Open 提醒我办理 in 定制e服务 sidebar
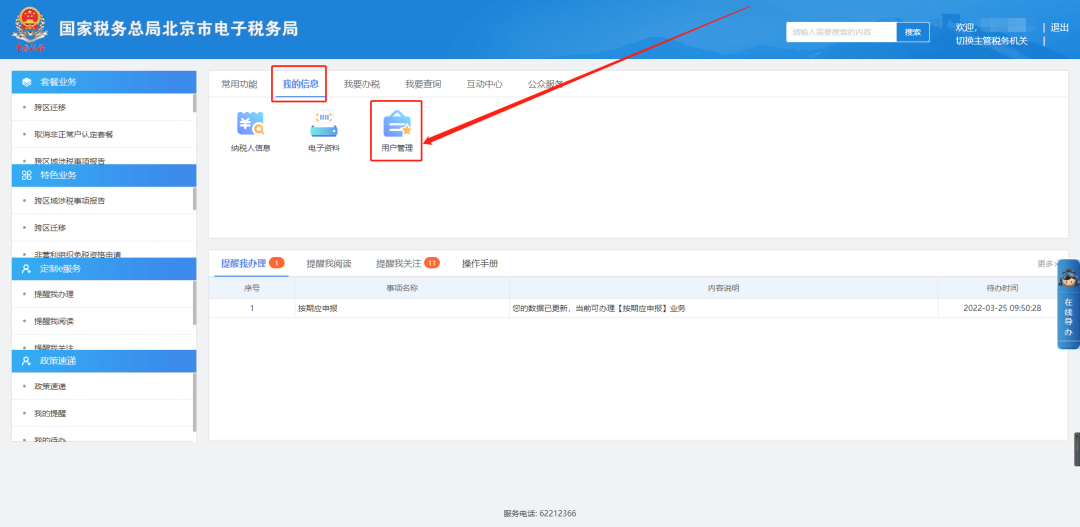Screen dimensions: 1080x527 tap(54, 294)
